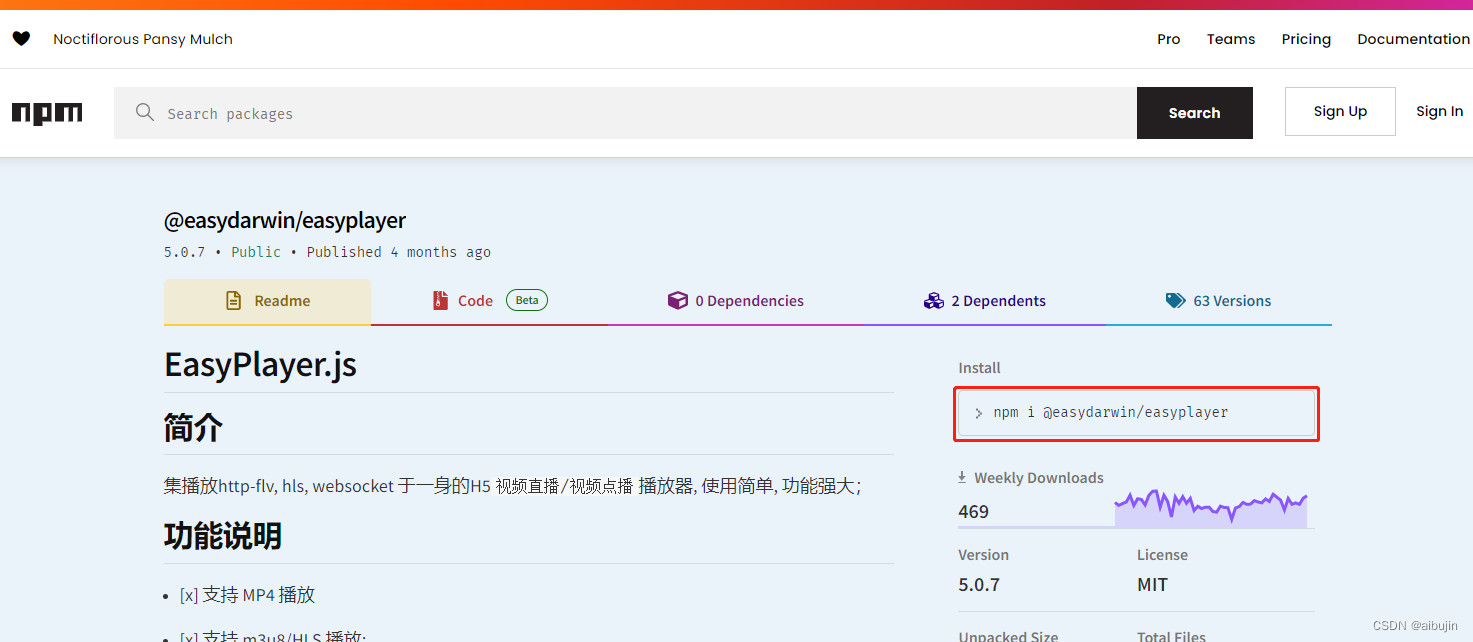Click the MIT license value
1473x642 pixels.
pos(1152,585)
